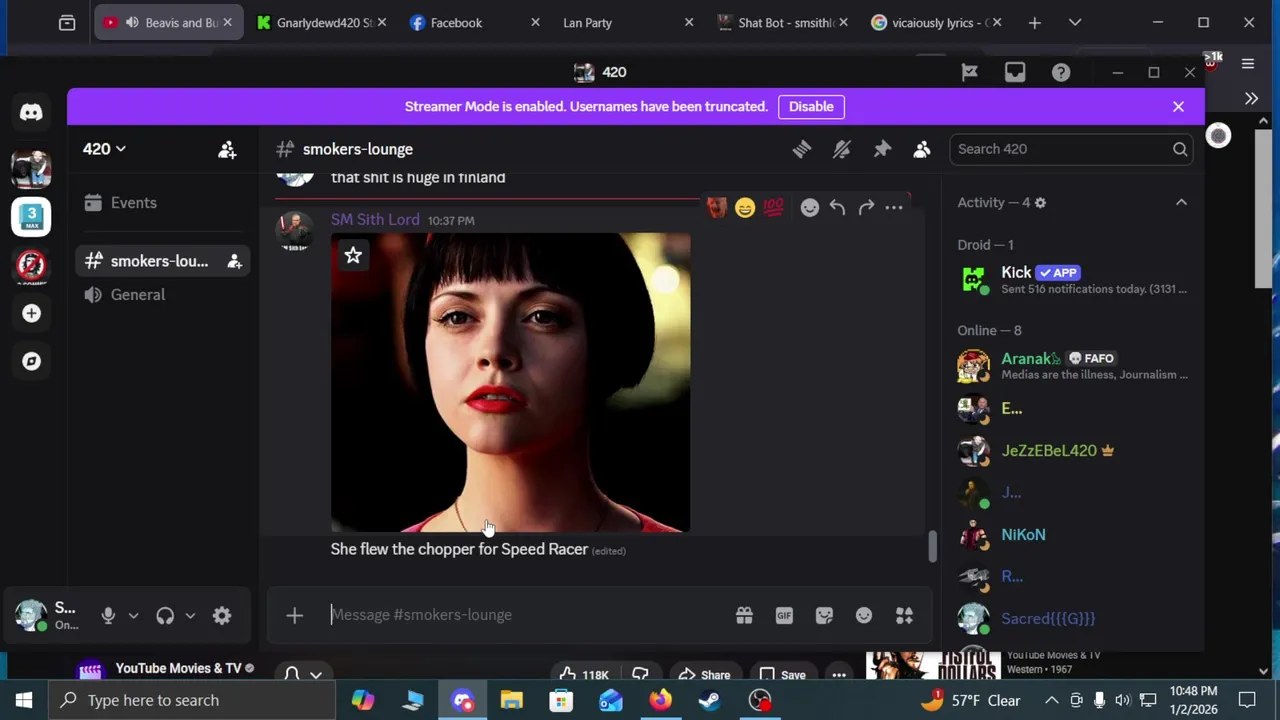Open Discord inbox icon in title bar
Viewport: 1280px width, 720px height.
(x=1015, y=72)
